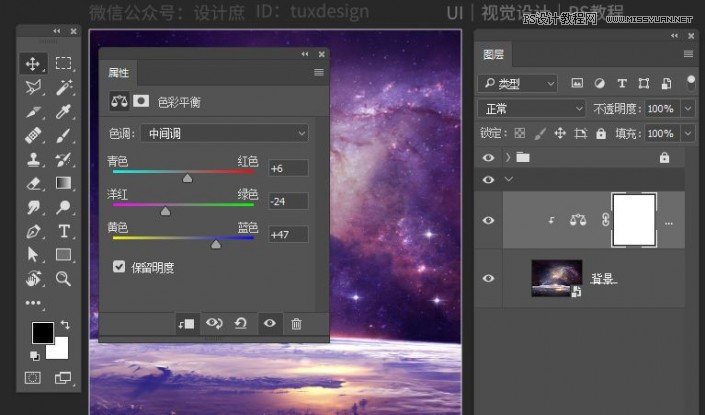
Task: Click the clip-to-layer button in Properties
Action: (187, 324)
